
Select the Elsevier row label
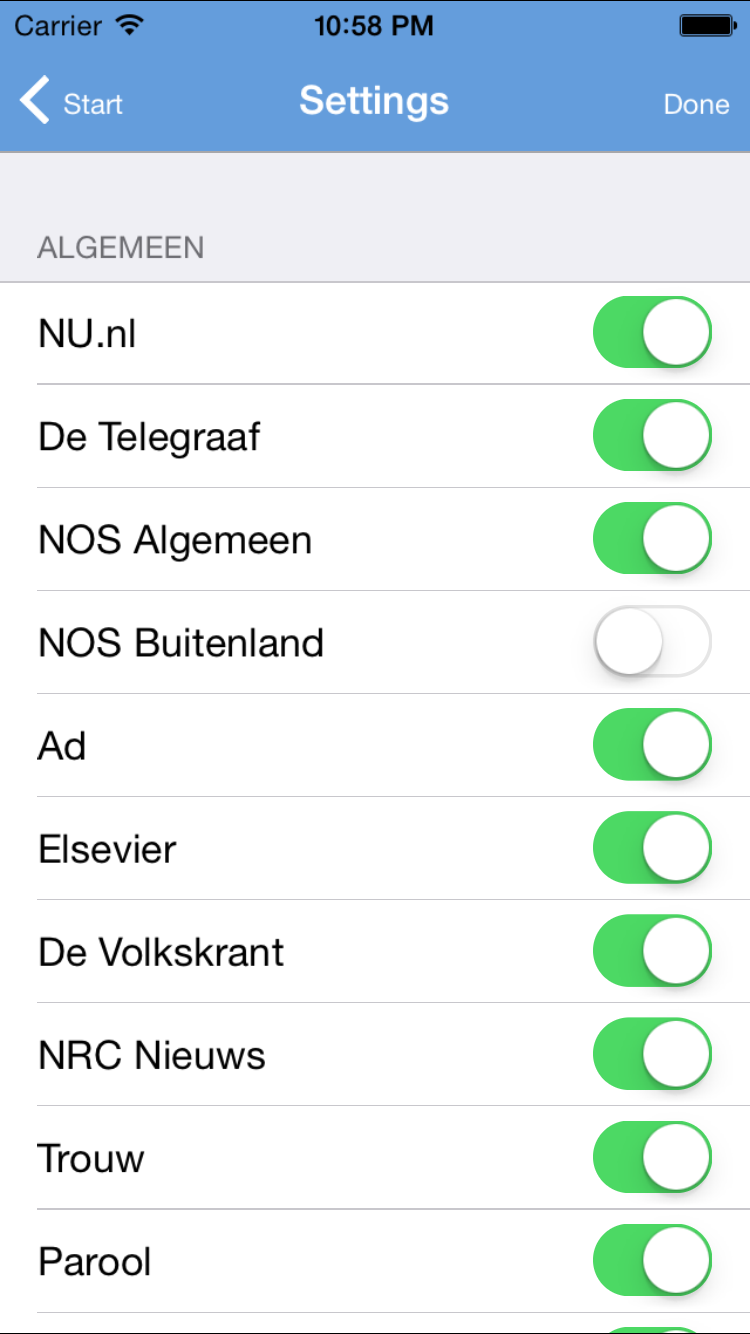pos(107,849)
